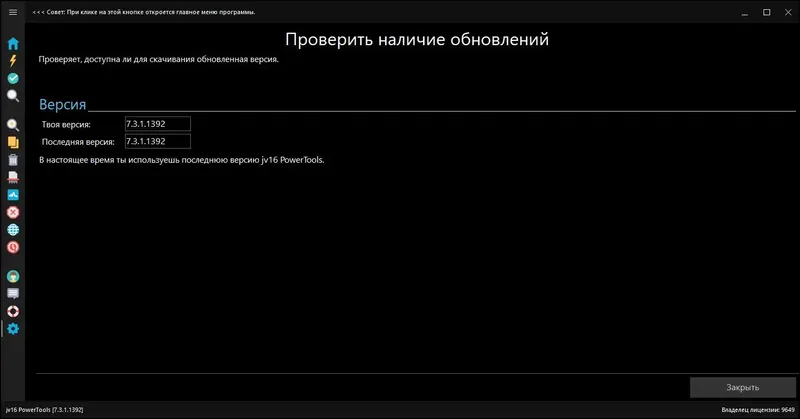Go to the Home icon in sidebar
The height and width of the screenshot is (419, 800).
pos(13,43)
